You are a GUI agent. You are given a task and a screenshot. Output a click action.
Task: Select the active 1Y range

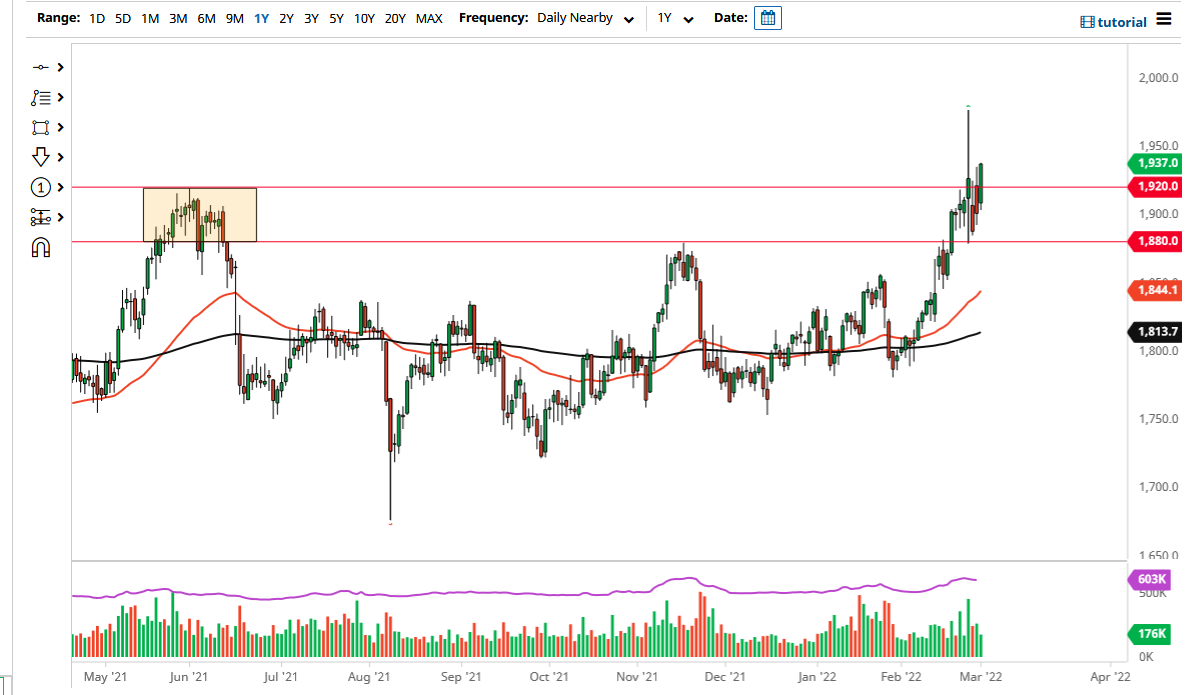(262, 18)
